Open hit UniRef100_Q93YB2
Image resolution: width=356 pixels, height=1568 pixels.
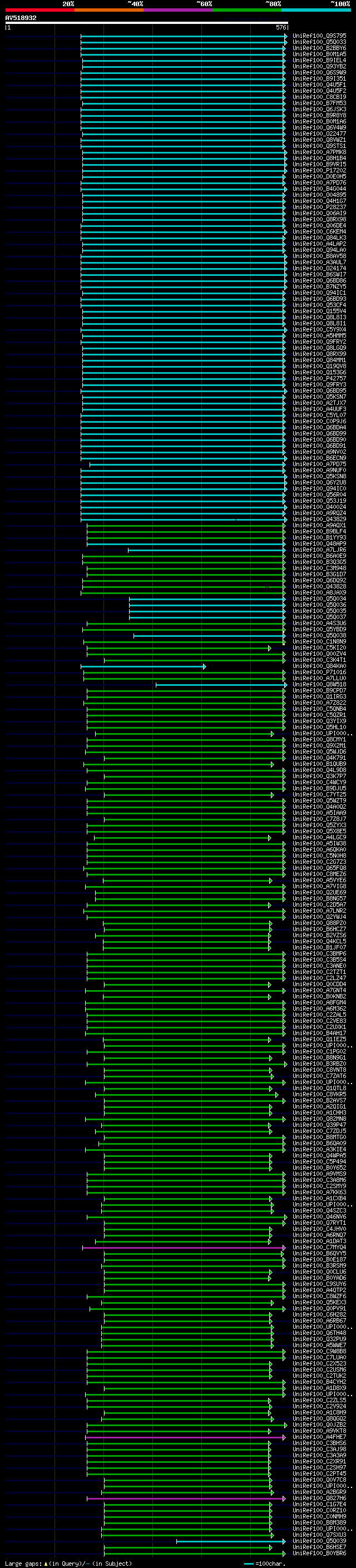point(319,66)
